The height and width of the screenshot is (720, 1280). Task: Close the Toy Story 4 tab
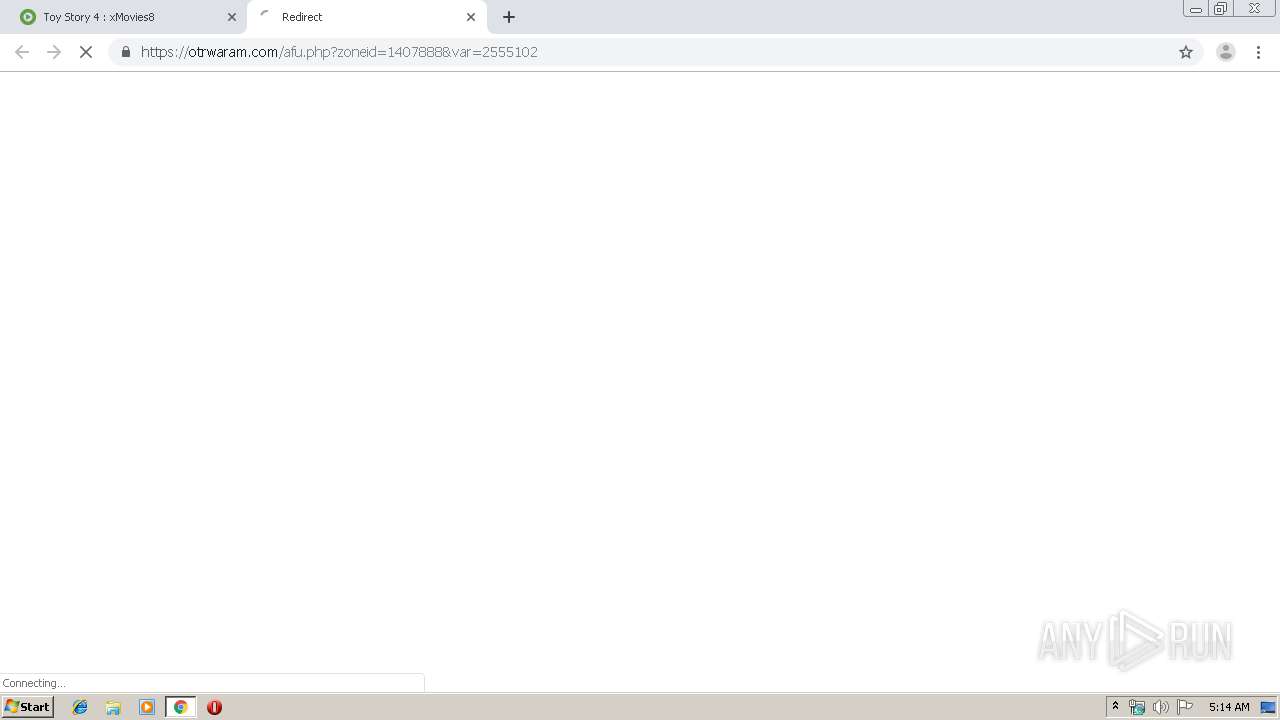[x=232, y=17]
